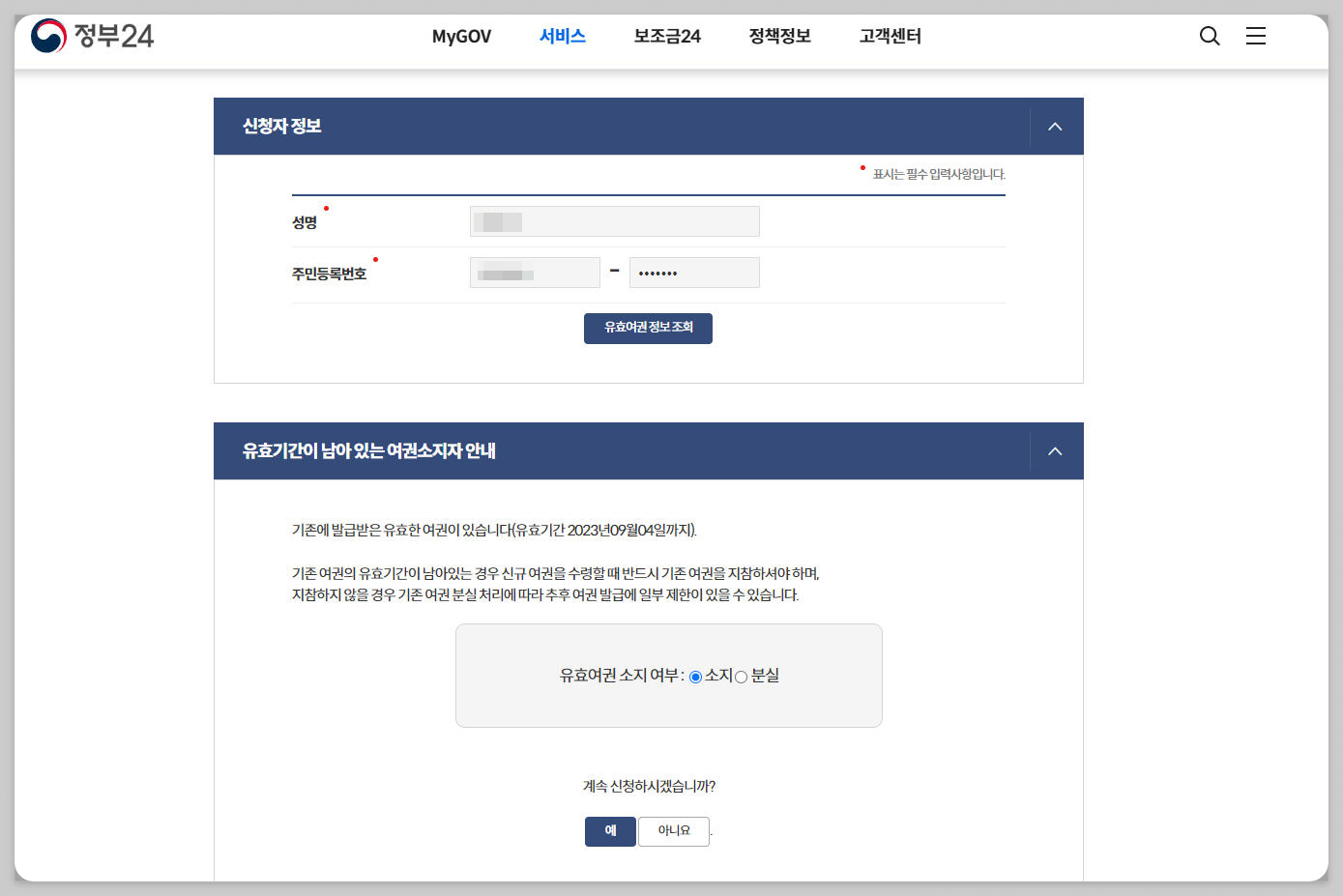Open the 고객센터 menu
The width and height of the screenshot is (1343, 896).
(890, 37)
